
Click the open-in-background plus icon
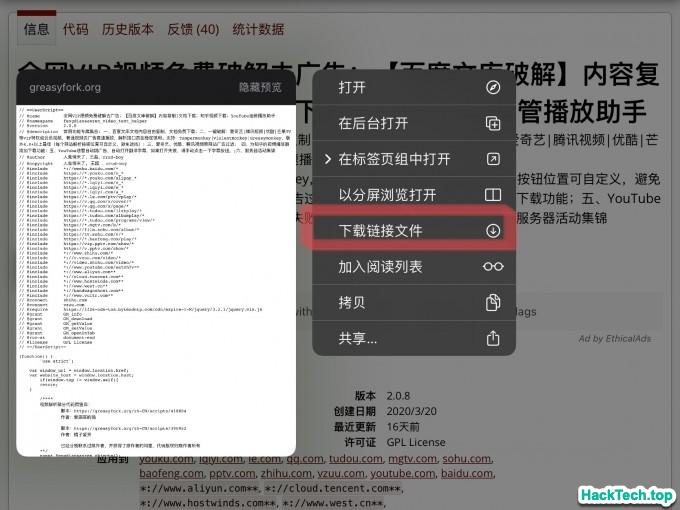(493, 123)
